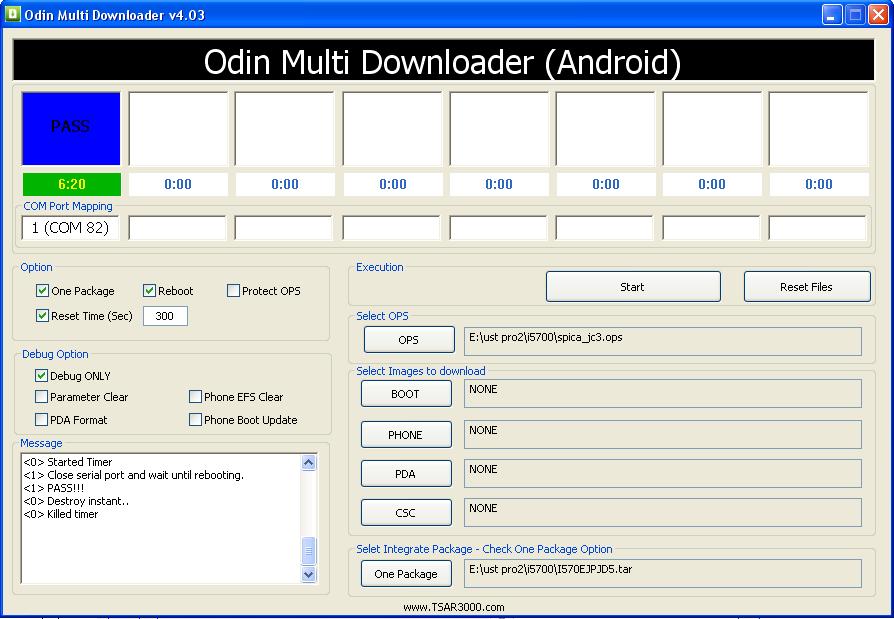Click the Start button
Image resolution: width=894 pixels, height=619 pixels.
coord(633,287)
